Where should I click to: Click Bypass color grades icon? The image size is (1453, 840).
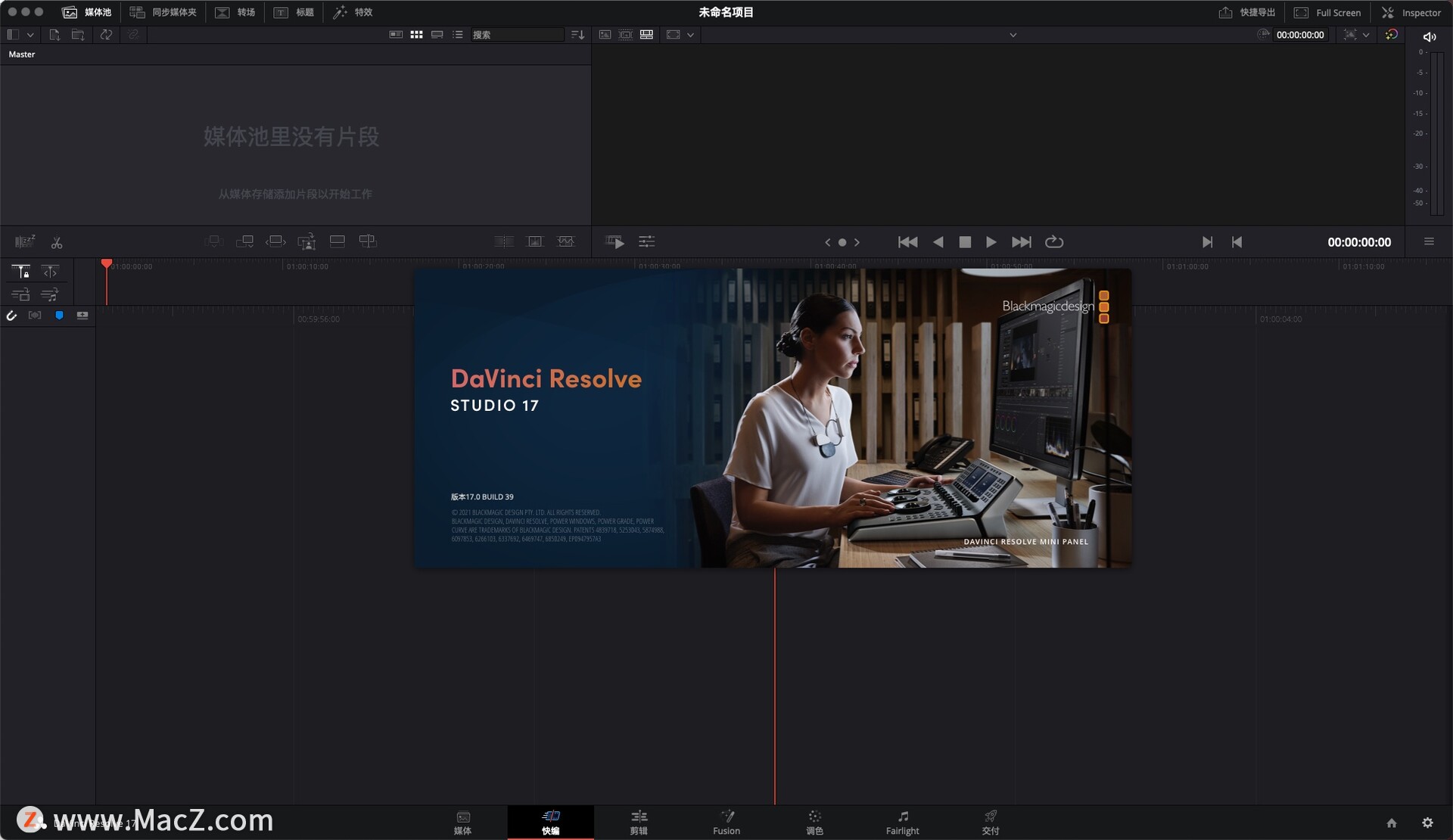1392,35
